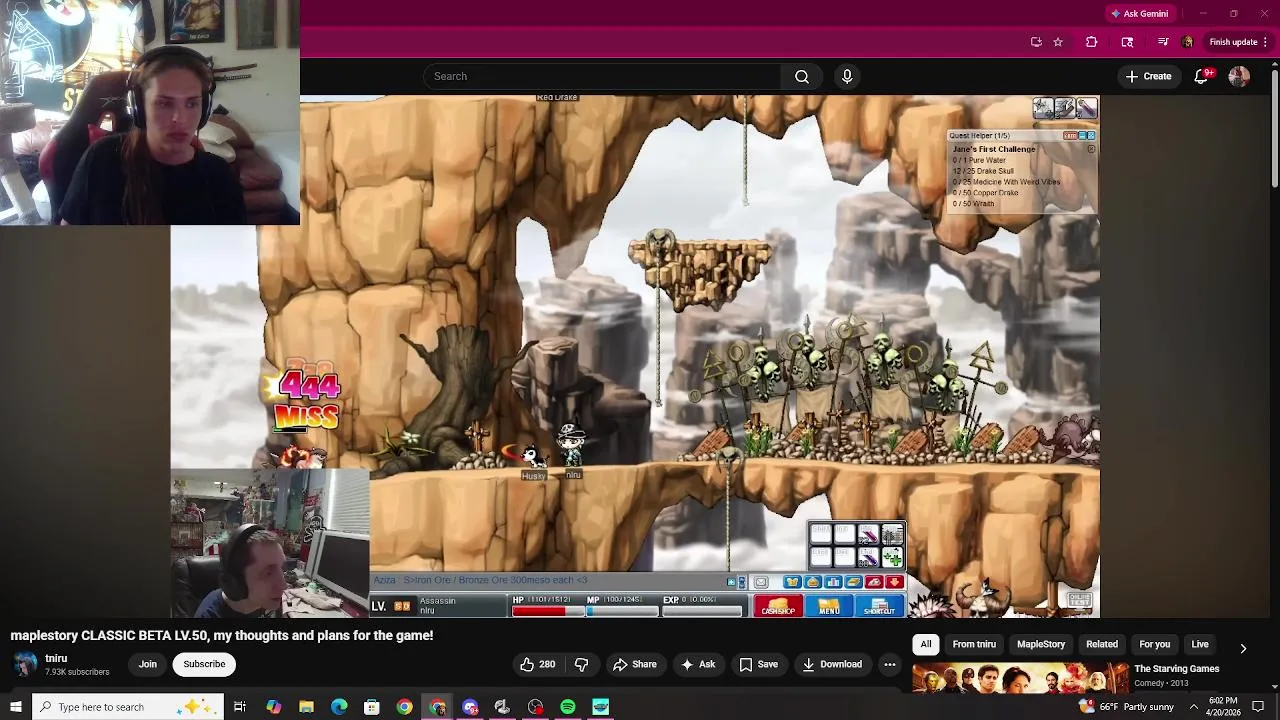Open Chrome media controls icon
This screenshot has width=1280, height=720.
[1163, 42]
